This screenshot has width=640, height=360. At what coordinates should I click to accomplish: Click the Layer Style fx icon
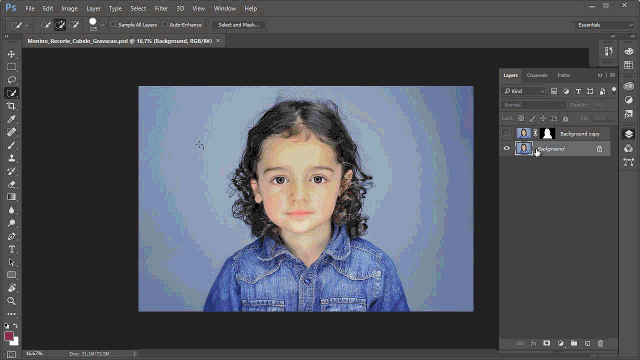click(x=533, y=344)
